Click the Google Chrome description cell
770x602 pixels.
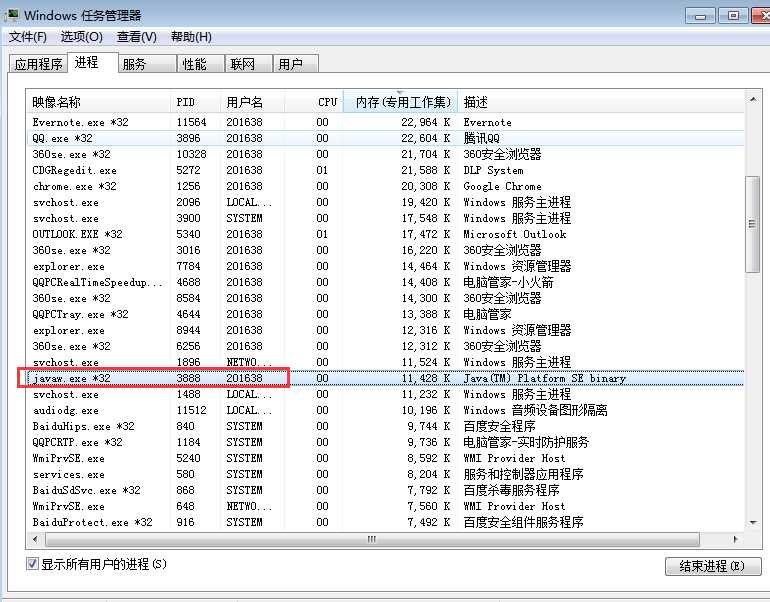502,186
